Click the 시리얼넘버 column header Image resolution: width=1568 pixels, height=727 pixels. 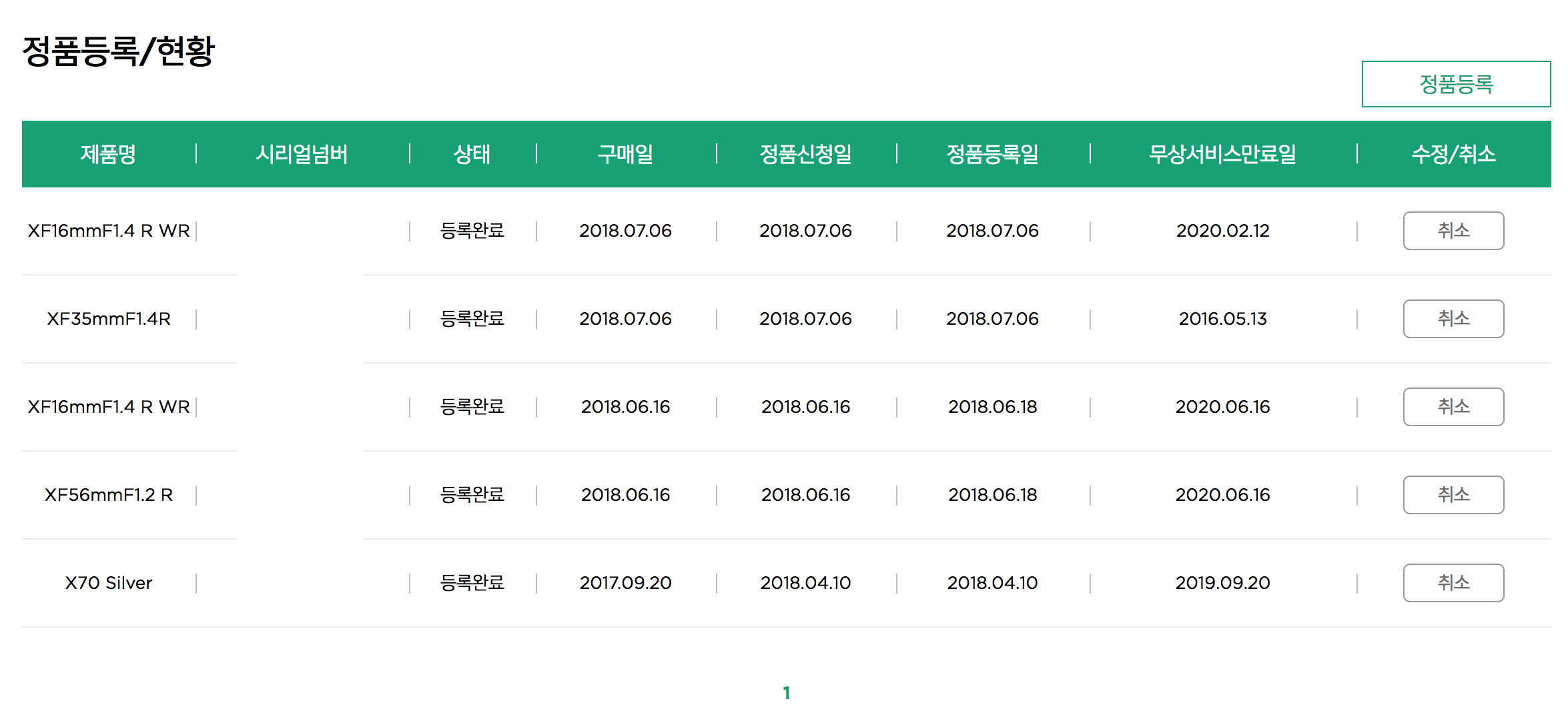302,154
